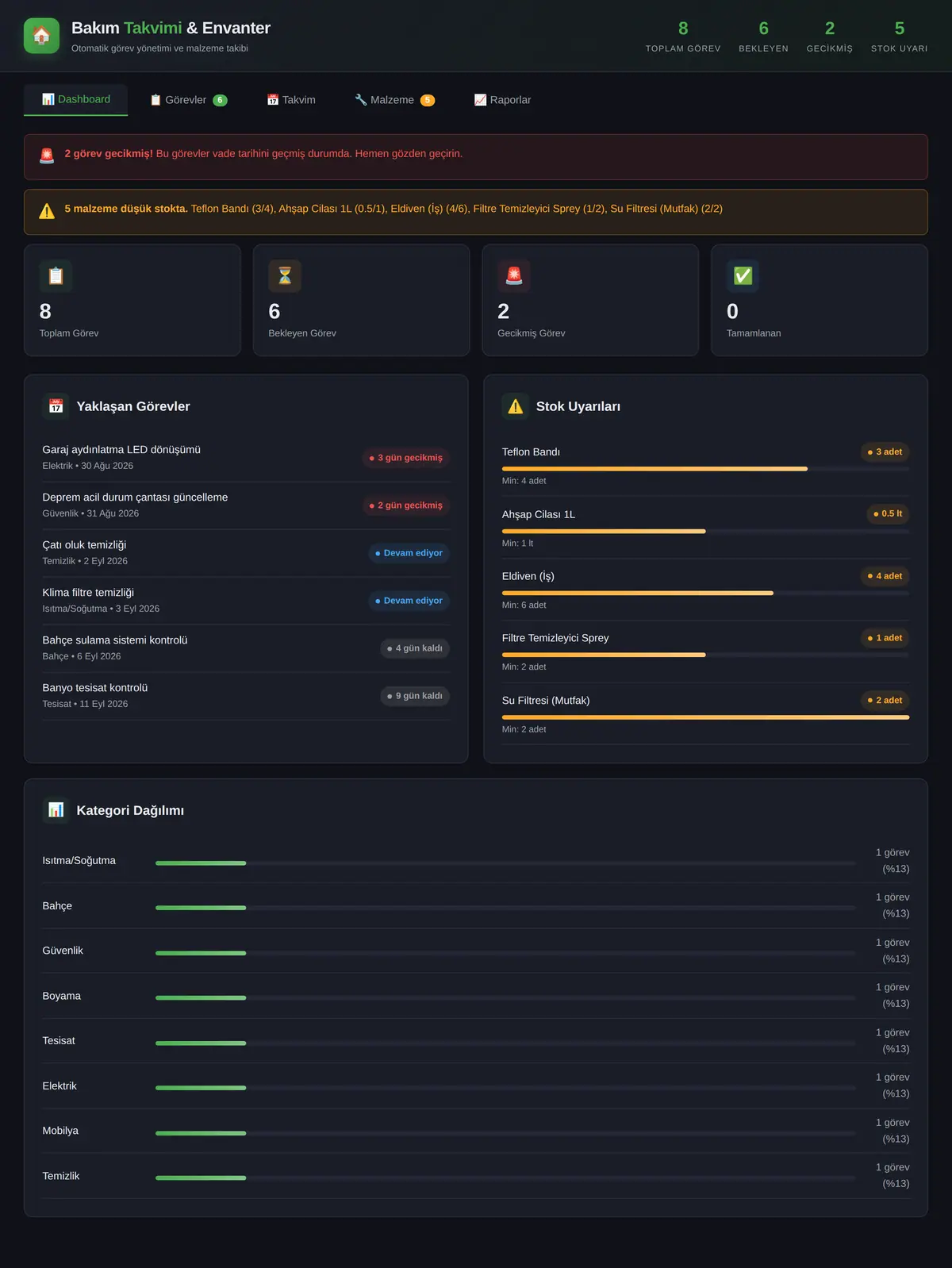Screen dimensions: 952x1268
Task: Click the clipboard icon on Toplam Görev card
Action: [56, 275]
